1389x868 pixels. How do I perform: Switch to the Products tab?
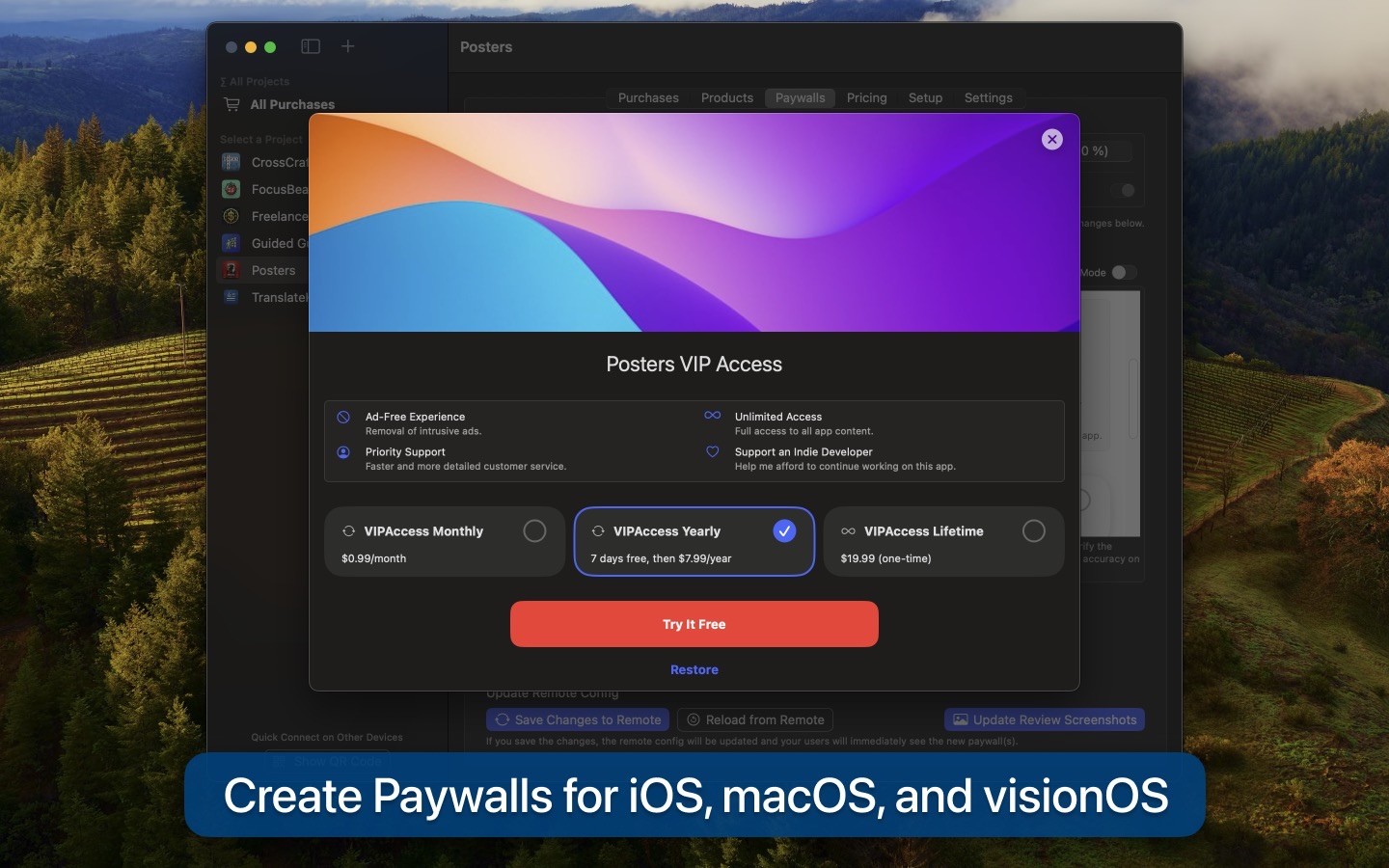point(727,98)
